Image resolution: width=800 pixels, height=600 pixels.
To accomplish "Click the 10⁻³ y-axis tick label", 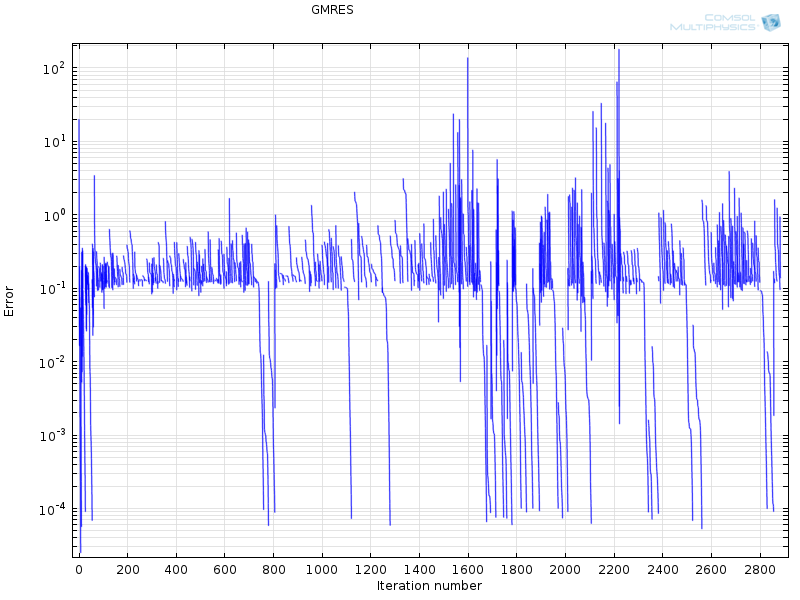I will [51, 435].
